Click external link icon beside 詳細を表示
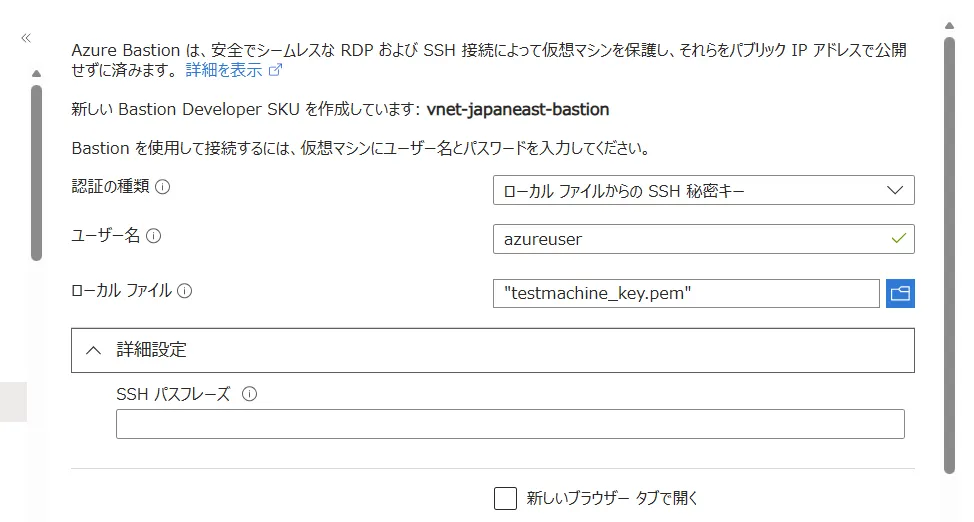Viewport: 974px width, 522px height. 276,70
